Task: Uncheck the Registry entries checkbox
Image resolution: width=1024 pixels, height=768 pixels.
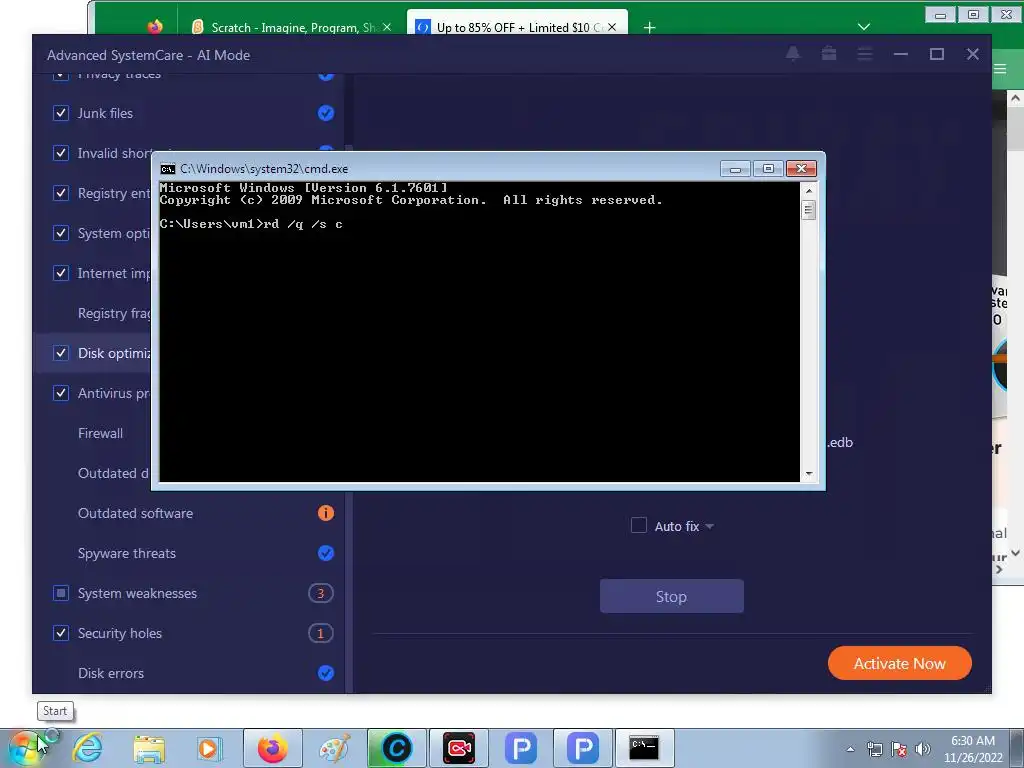Action: click(61, 193)
